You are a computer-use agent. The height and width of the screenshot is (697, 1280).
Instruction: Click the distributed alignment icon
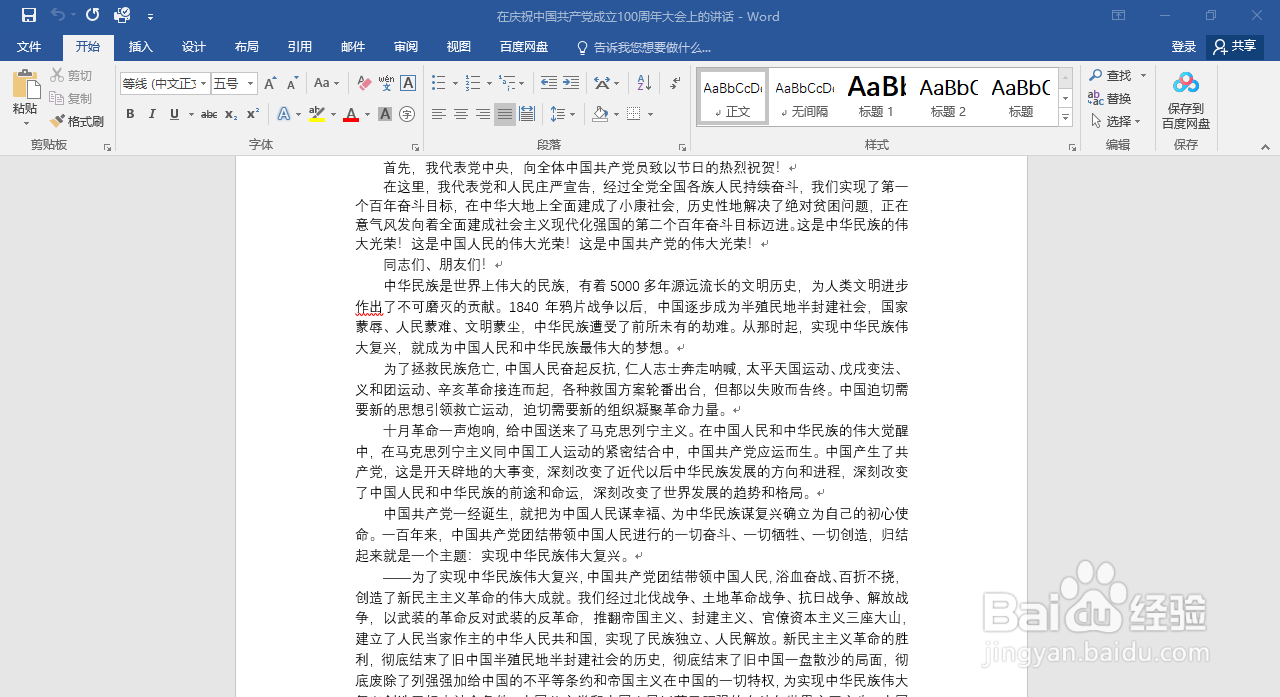click(527, 114)
